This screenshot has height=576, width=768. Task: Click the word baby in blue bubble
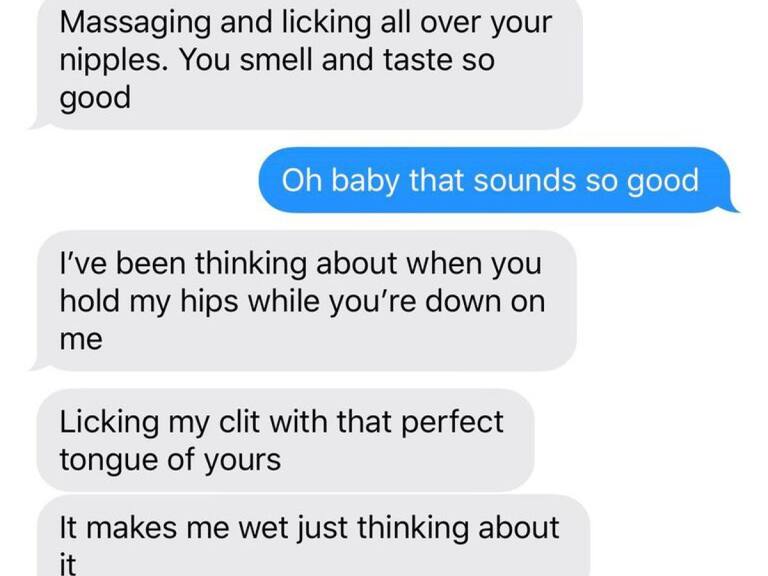tap(366, 181)
